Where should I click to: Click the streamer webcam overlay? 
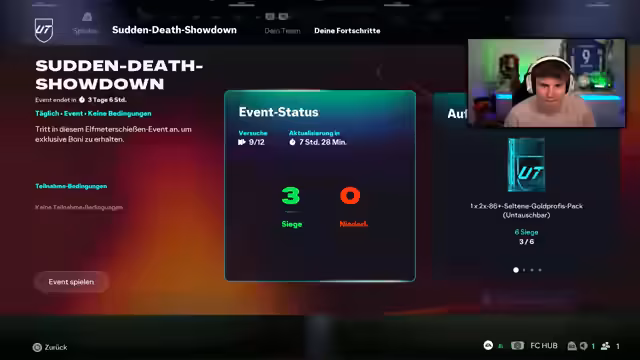[547, 83]
